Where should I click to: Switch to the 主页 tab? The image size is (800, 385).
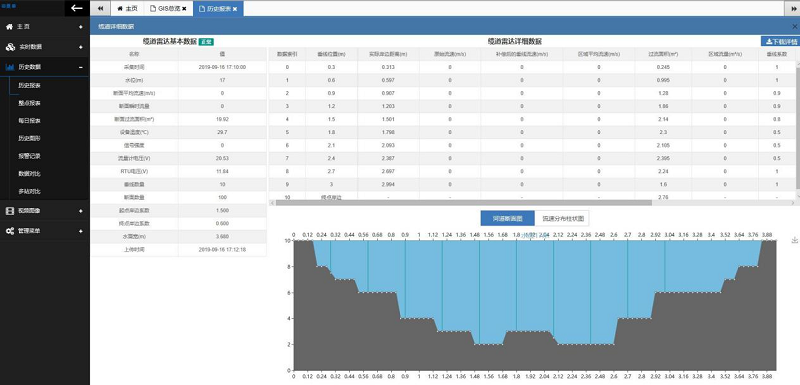[x=127, y=9]
